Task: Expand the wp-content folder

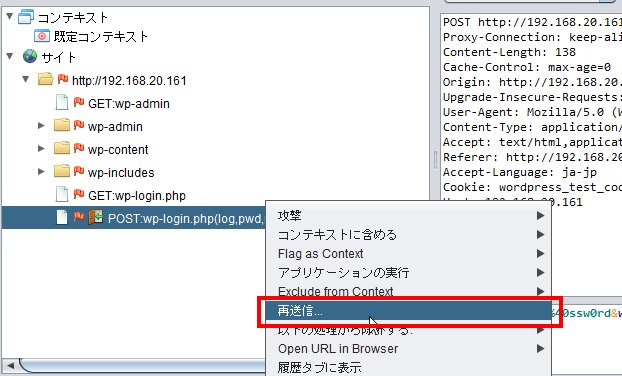Action: [41, 149]
